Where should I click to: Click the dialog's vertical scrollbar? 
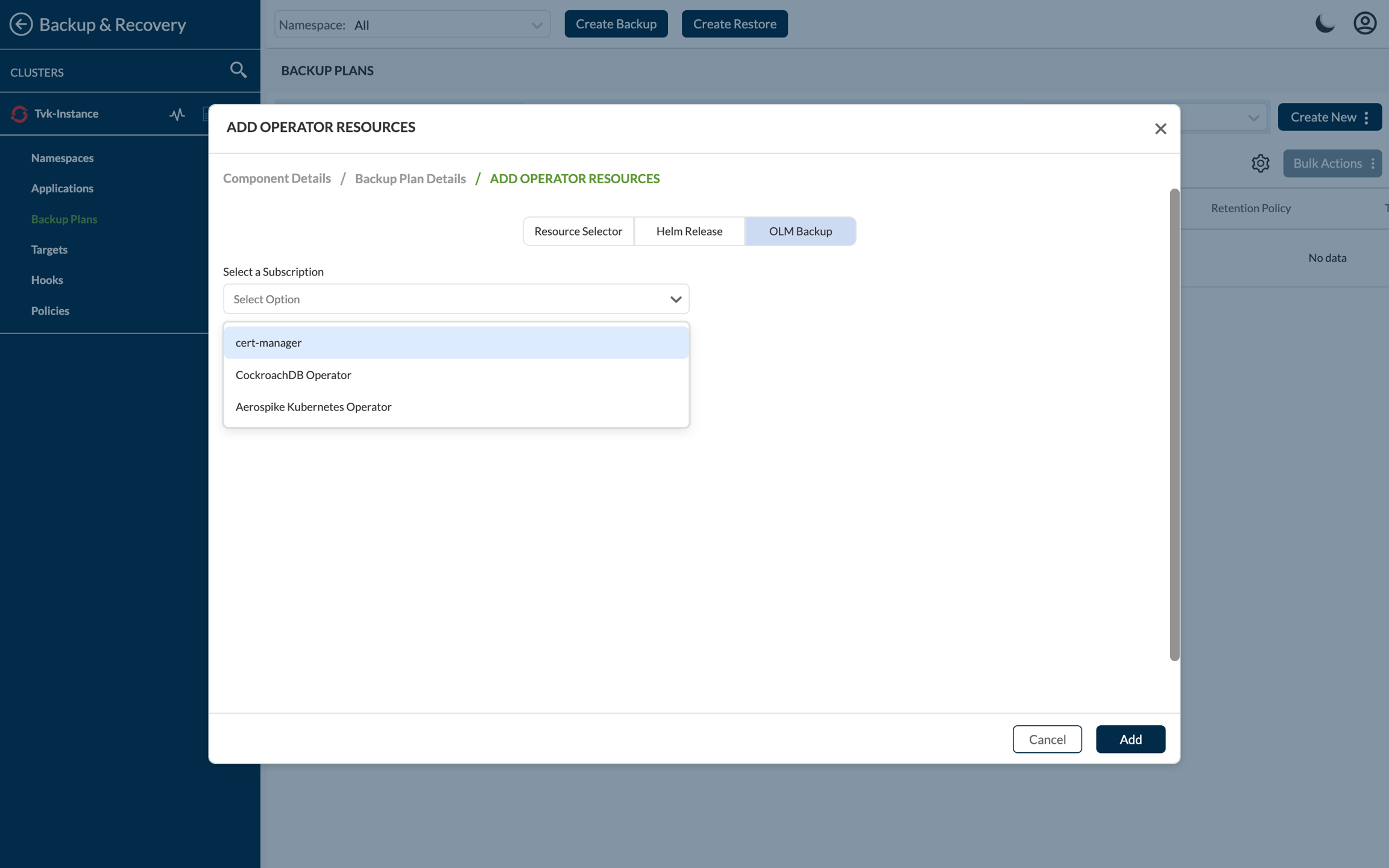(1174, 425)
